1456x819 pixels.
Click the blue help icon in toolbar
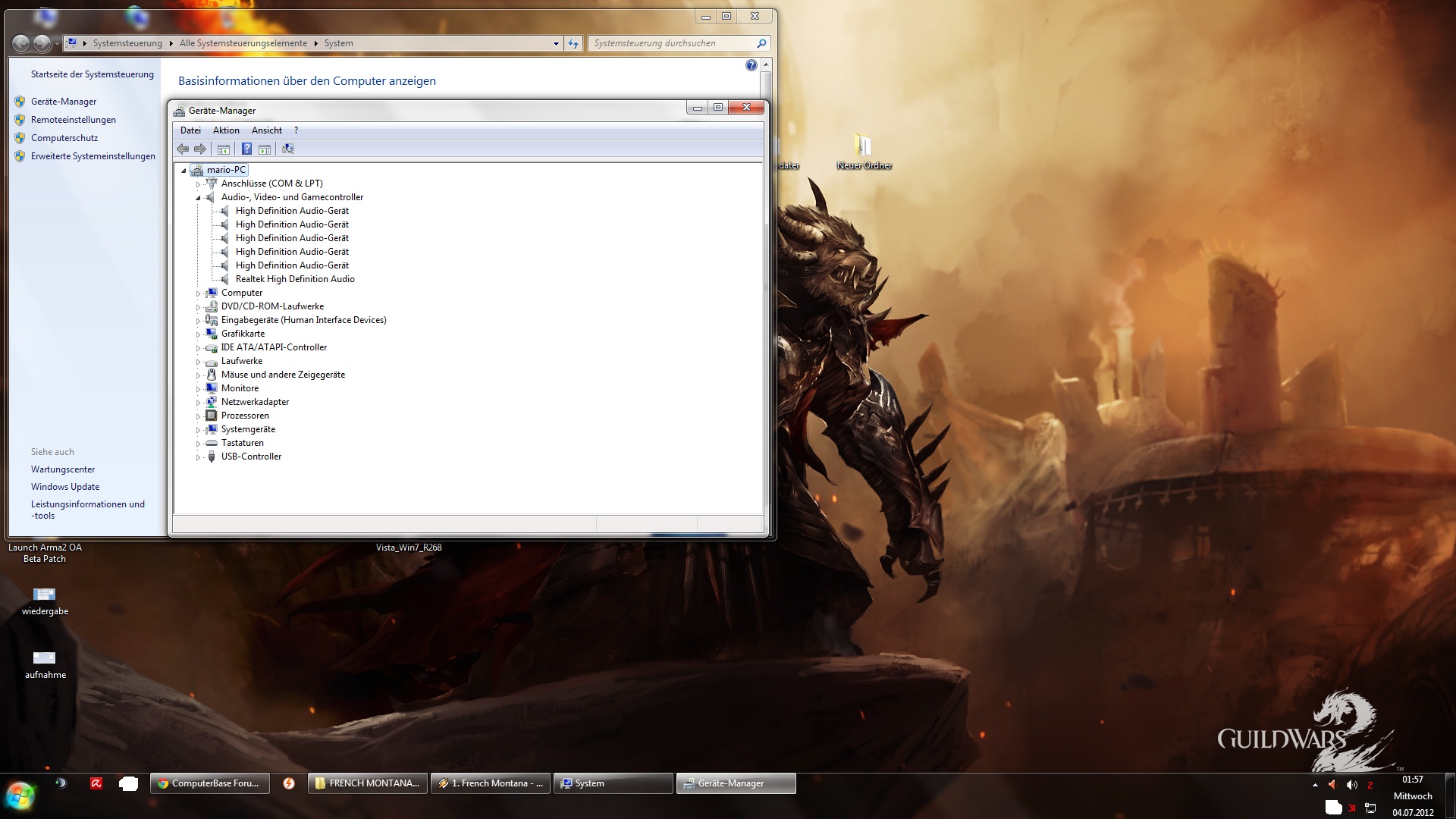pyautogui.click(x=246, y=149)
